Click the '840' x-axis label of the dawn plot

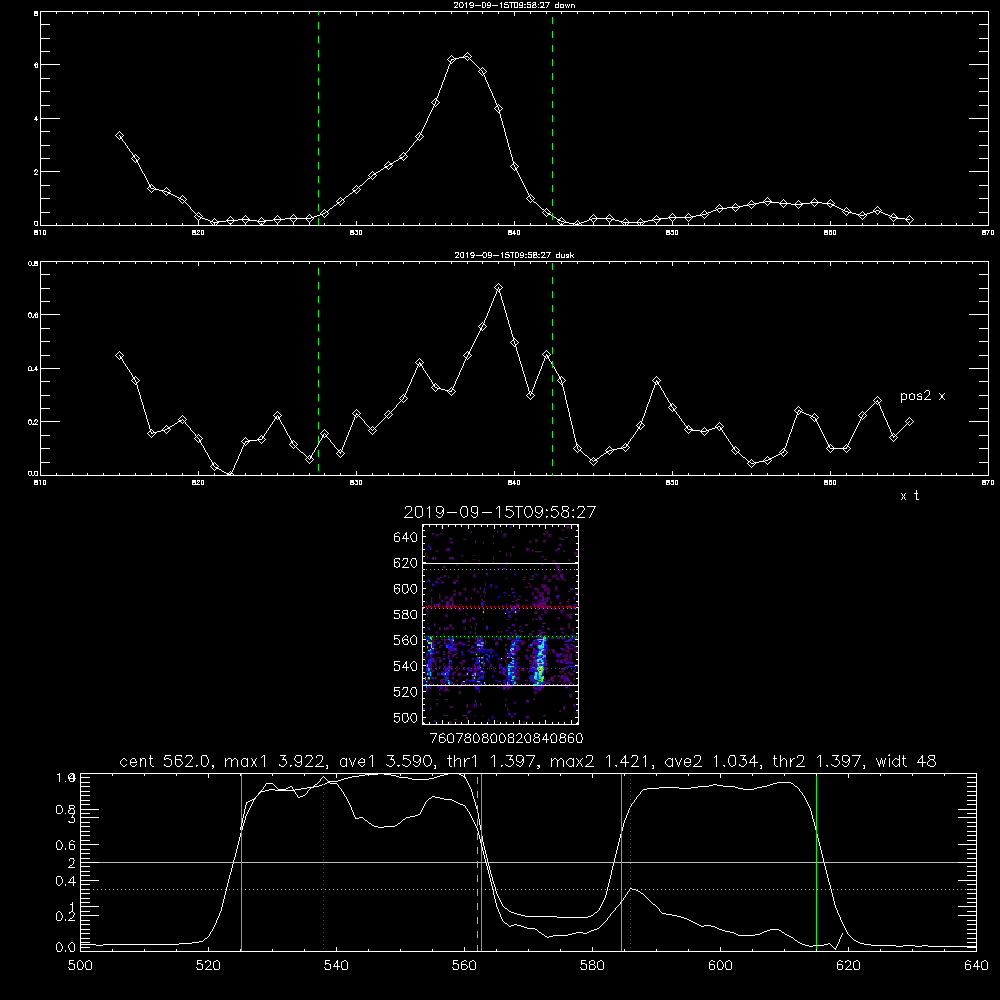(515, 233)
